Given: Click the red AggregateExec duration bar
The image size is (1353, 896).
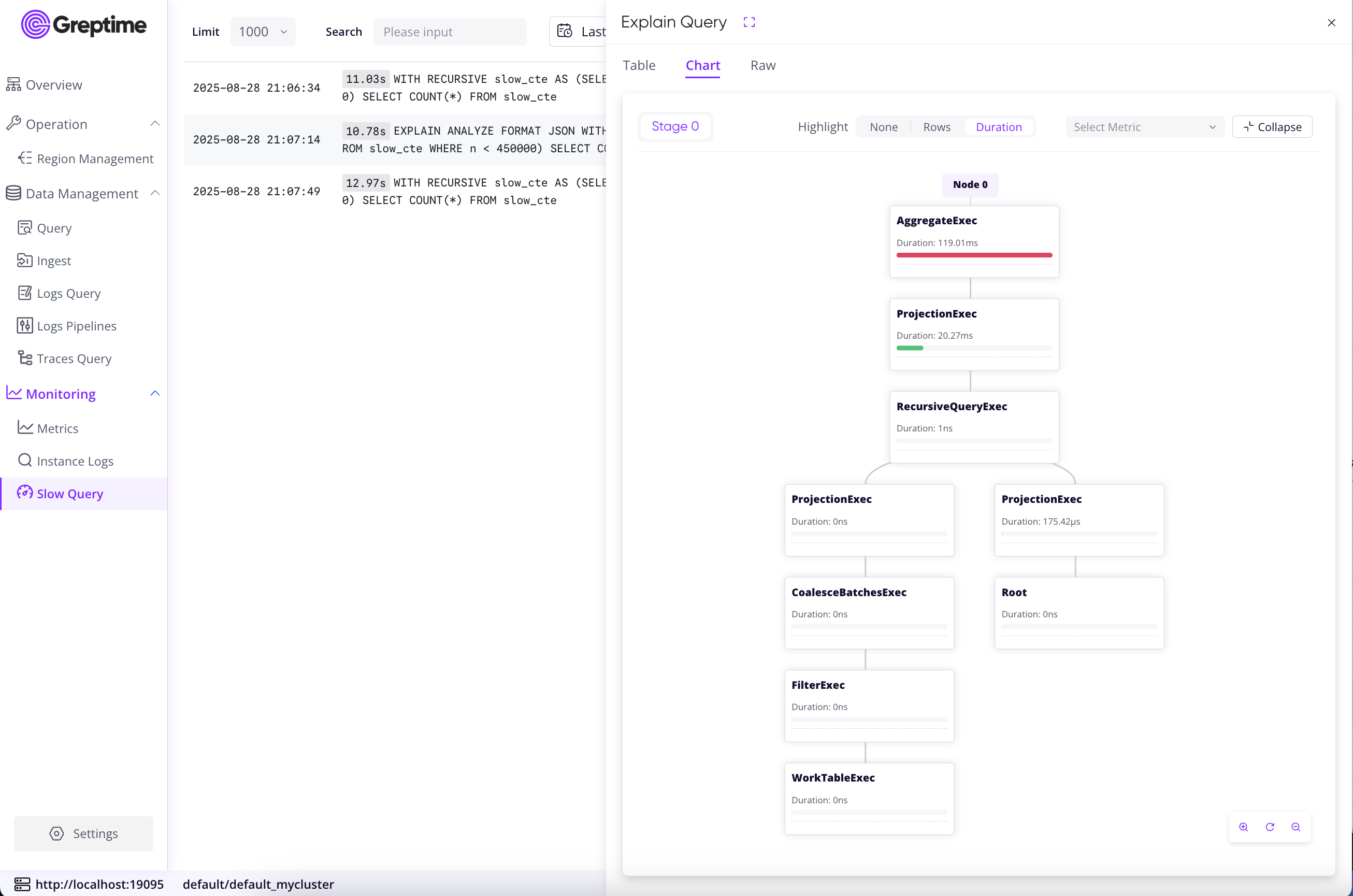Looking at the screenshot, I should click(x=974, y=255).
